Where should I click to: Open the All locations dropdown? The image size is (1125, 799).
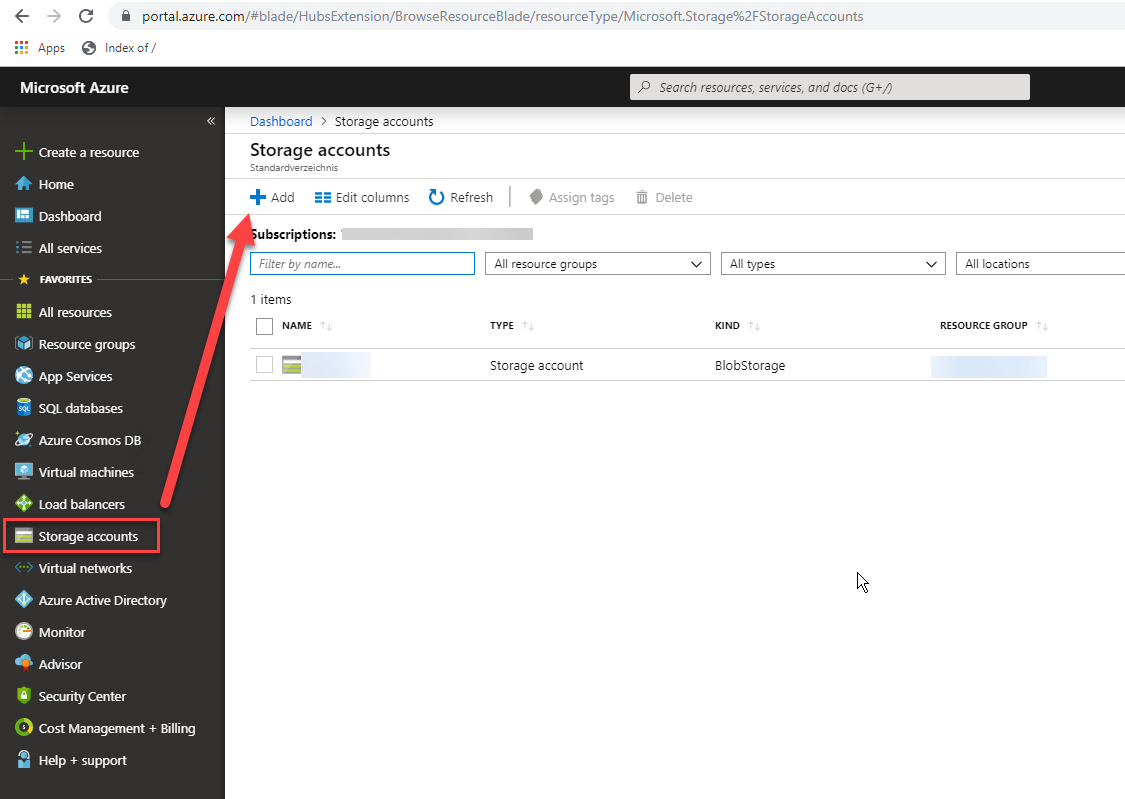tap(1040, 263)
